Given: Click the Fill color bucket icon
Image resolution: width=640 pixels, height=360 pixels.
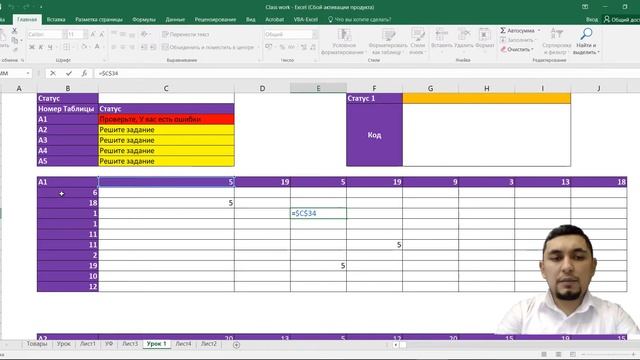Looking at the screenshot, I should (84, 47).
